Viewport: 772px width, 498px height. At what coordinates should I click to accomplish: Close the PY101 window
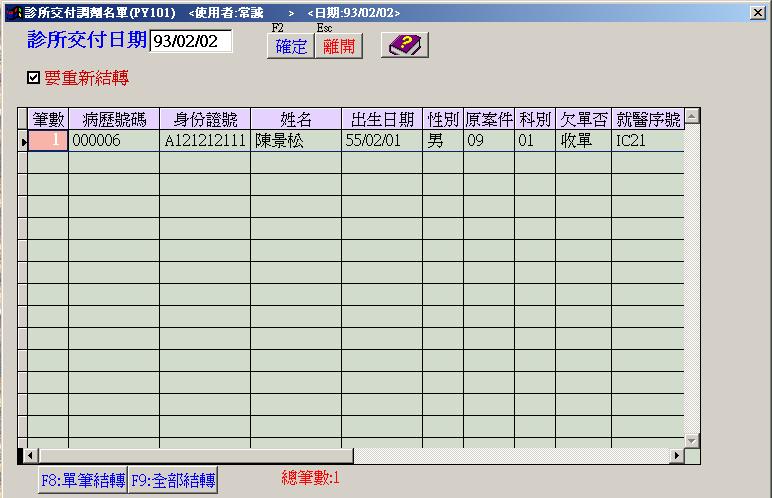coord(758,12)
